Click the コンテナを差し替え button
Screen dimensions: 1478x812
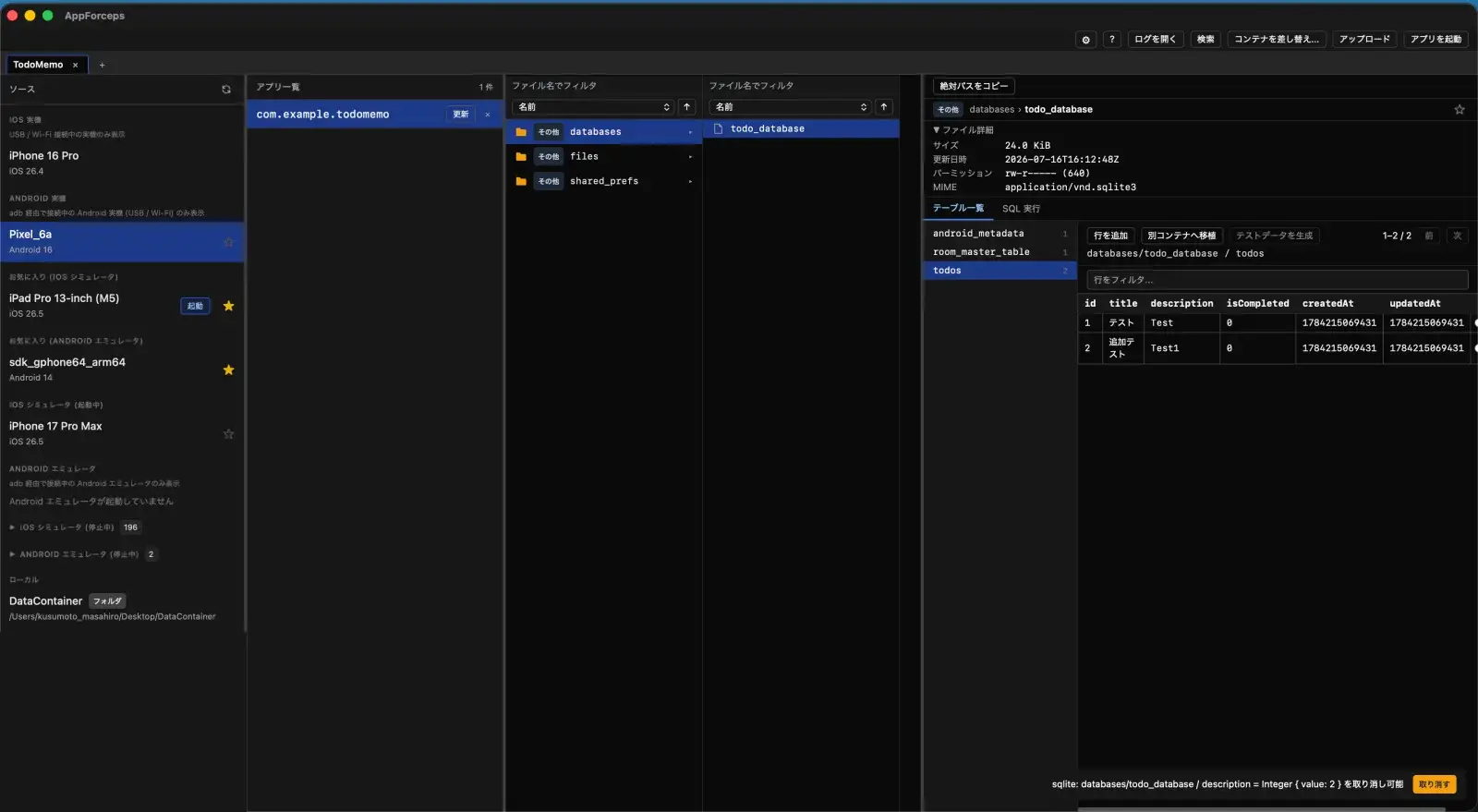pyautogui.click(x=1277, y=39)
